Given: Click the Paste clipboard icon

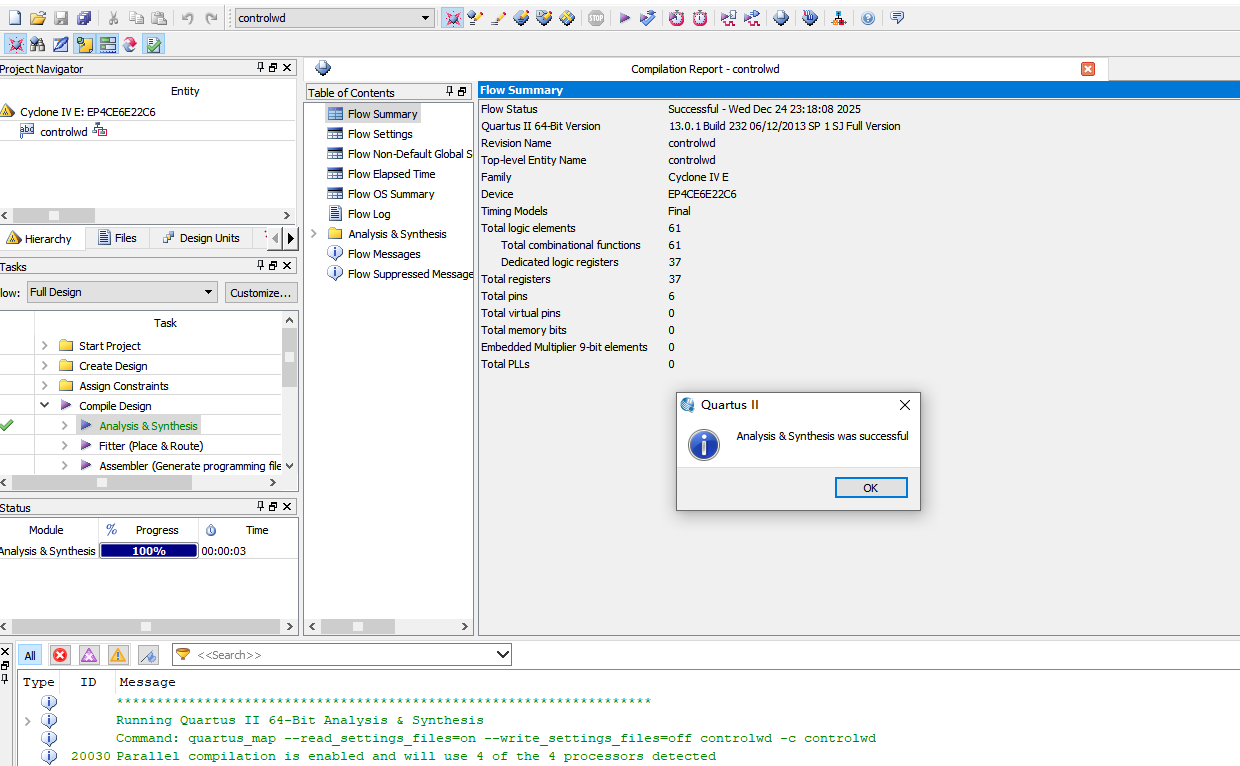Looking at the screenshot, I should point(158,18).
